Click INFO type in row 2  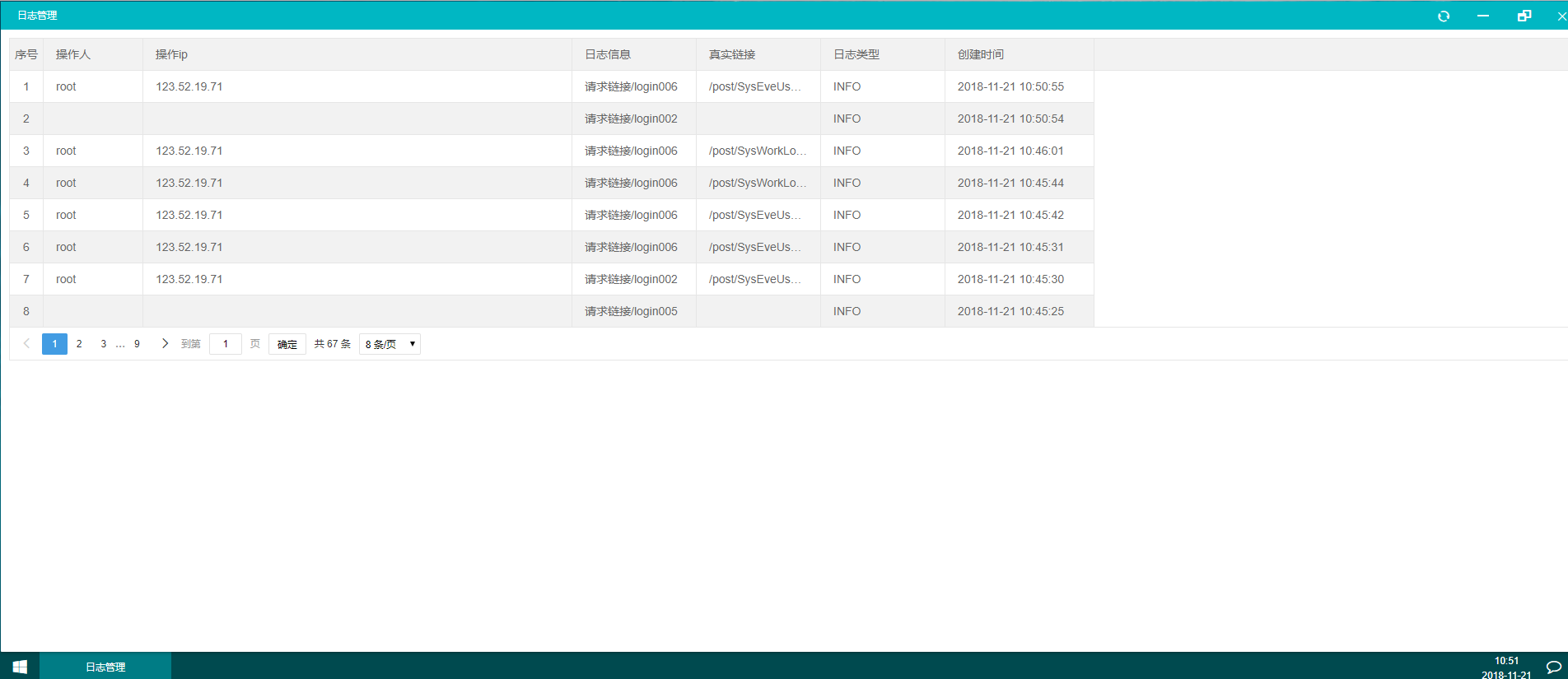pyautogui.click(x=847, y=119)
